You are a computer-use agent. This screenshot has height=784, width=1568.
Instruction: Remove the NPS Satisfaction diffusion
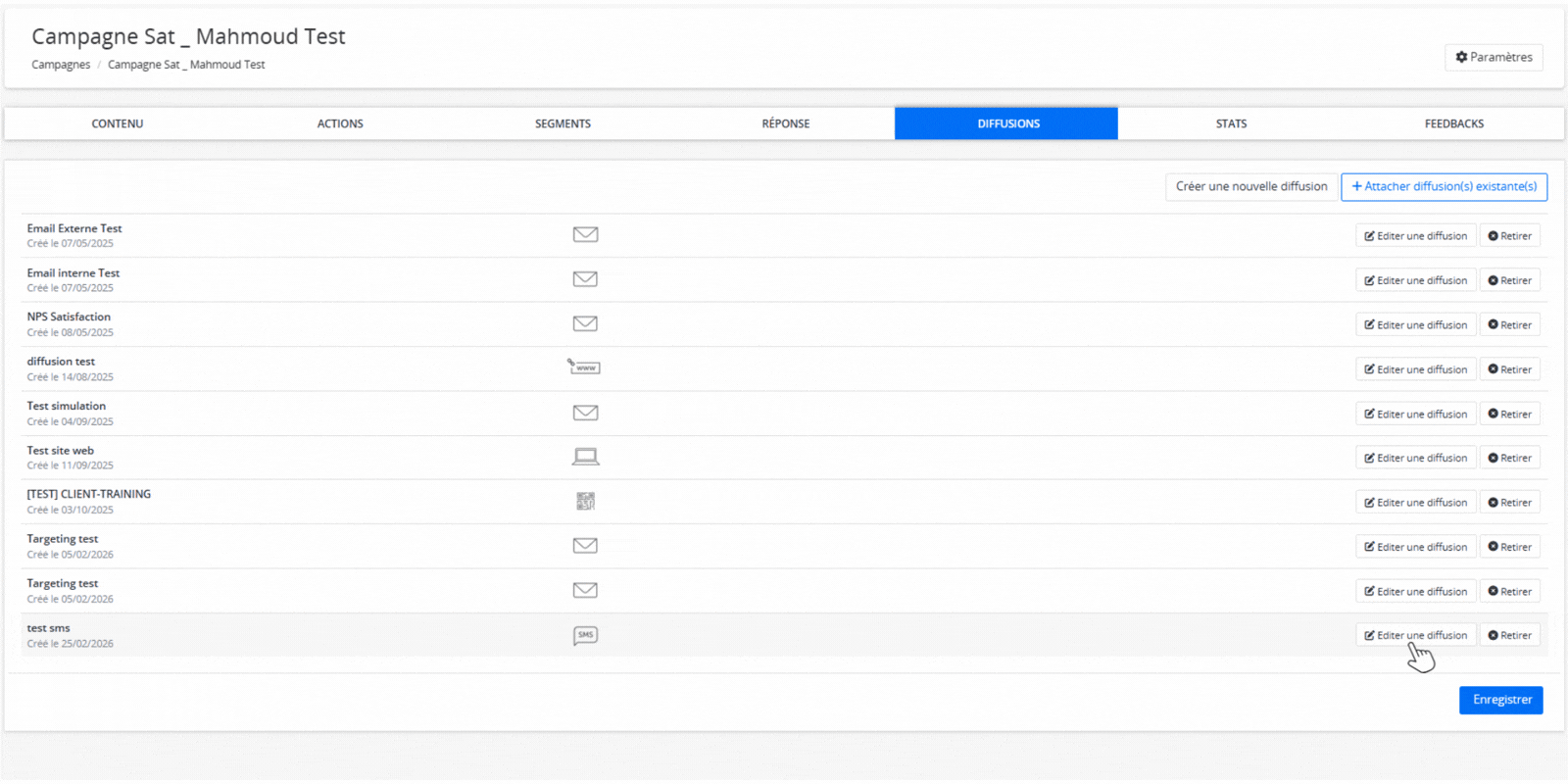click(1509, 325)
